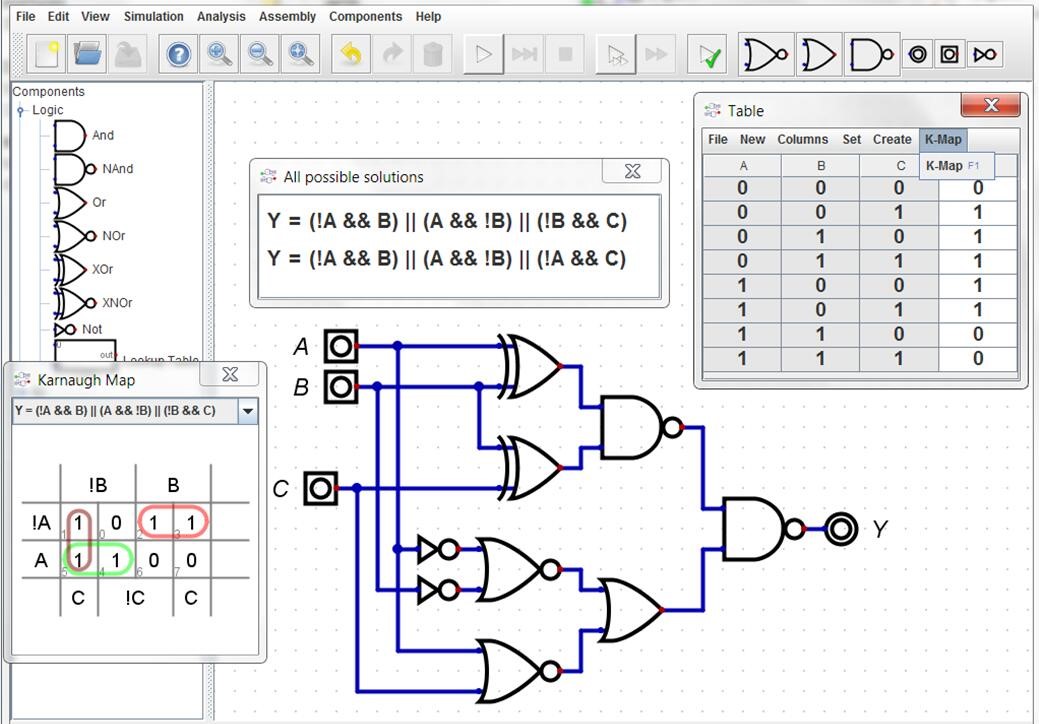Select the NOr gate in the Components tree
This screenshot has width=1039, height=724.
(x=89, y=236)
